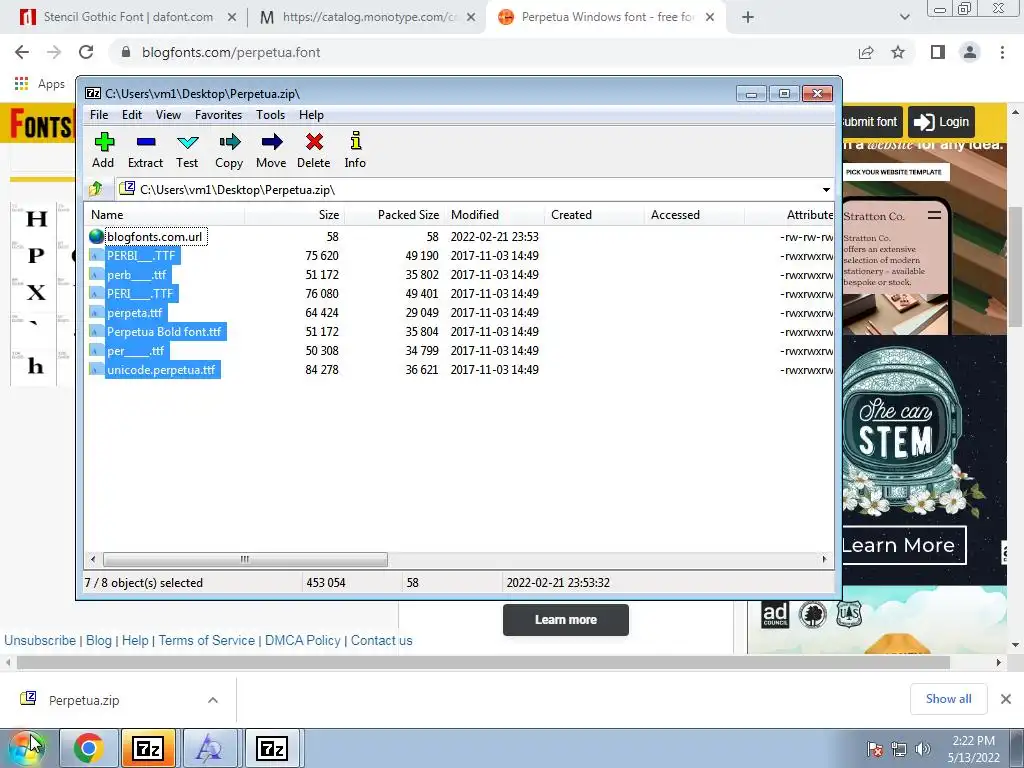
Task: Select the per_____.ttf file
Action: click(135, 351)
